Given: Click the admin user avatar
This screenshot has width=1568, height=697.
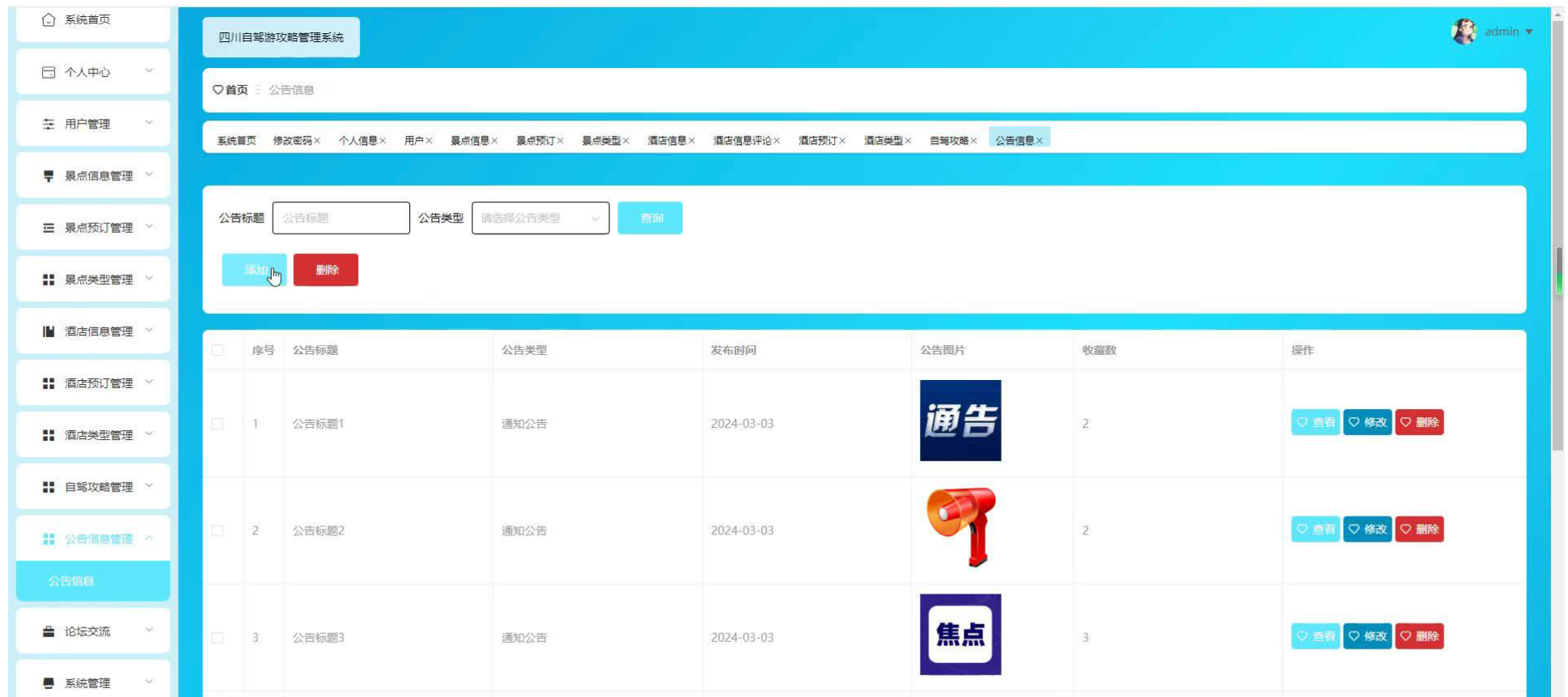Looking at the screenshot, I should pyautogui.click(x=1464, y=32).
